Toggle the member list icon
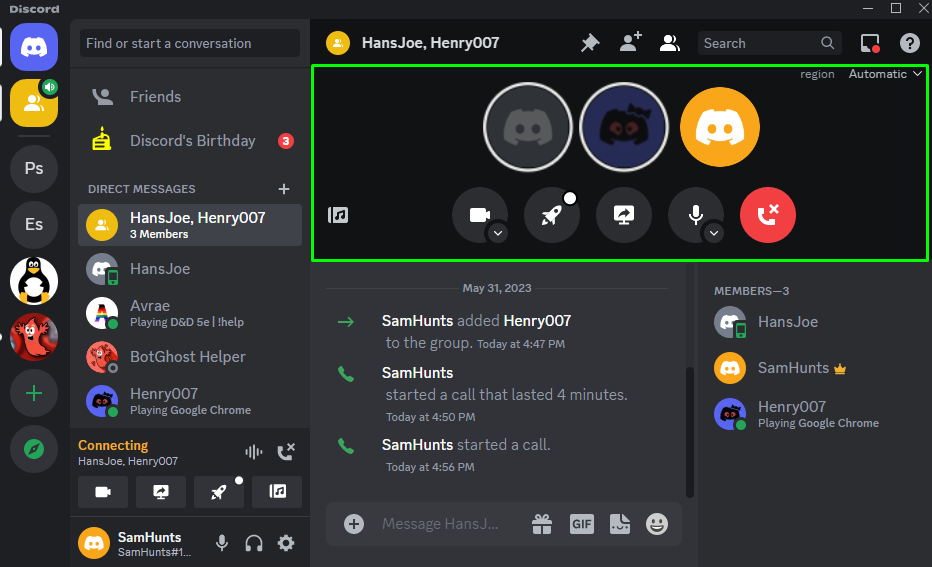932x567 pixels. coord(670,43)
